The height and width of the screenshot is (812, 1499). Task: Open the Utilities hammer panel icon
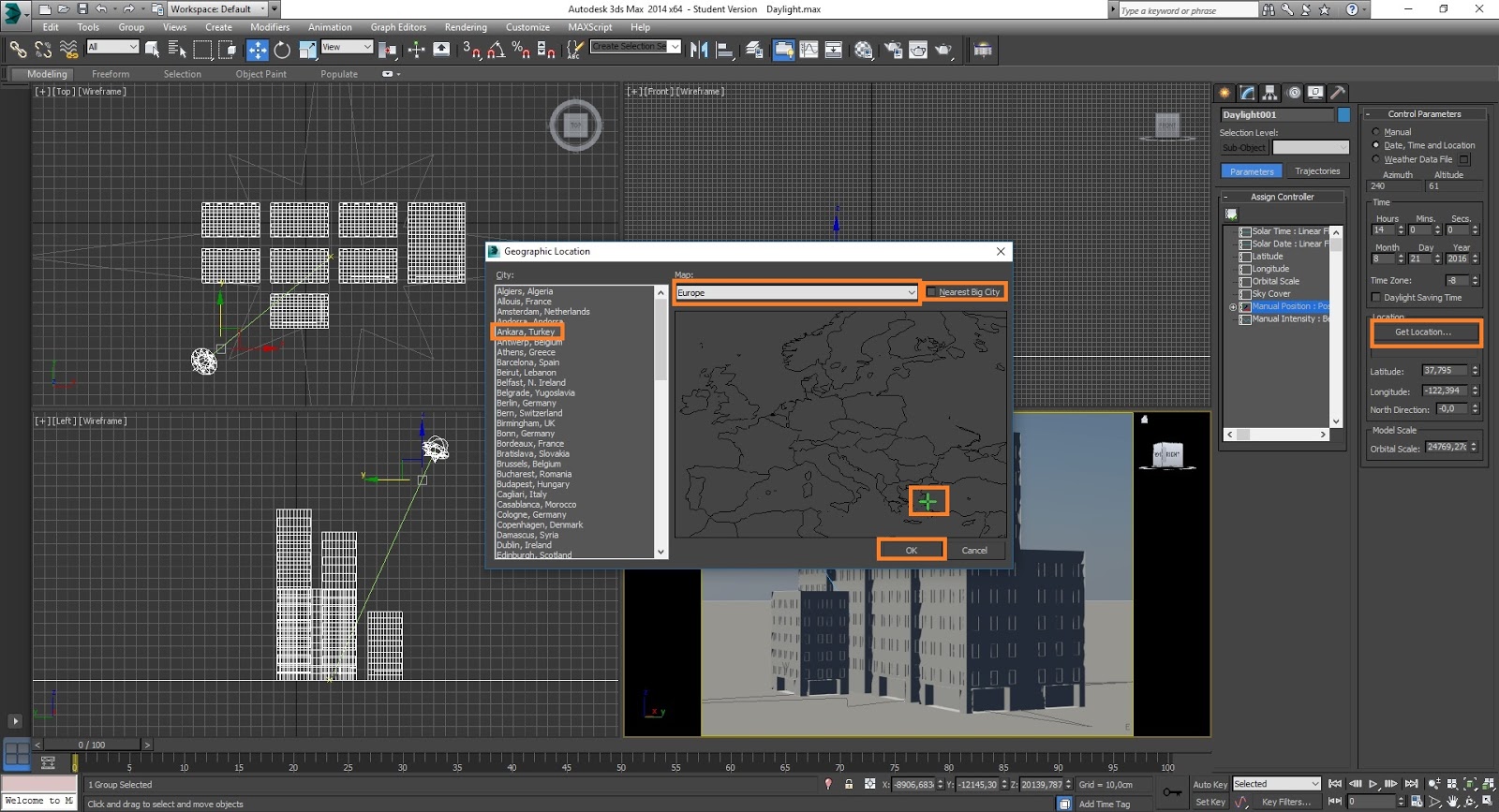click(x=1338, y=93)
